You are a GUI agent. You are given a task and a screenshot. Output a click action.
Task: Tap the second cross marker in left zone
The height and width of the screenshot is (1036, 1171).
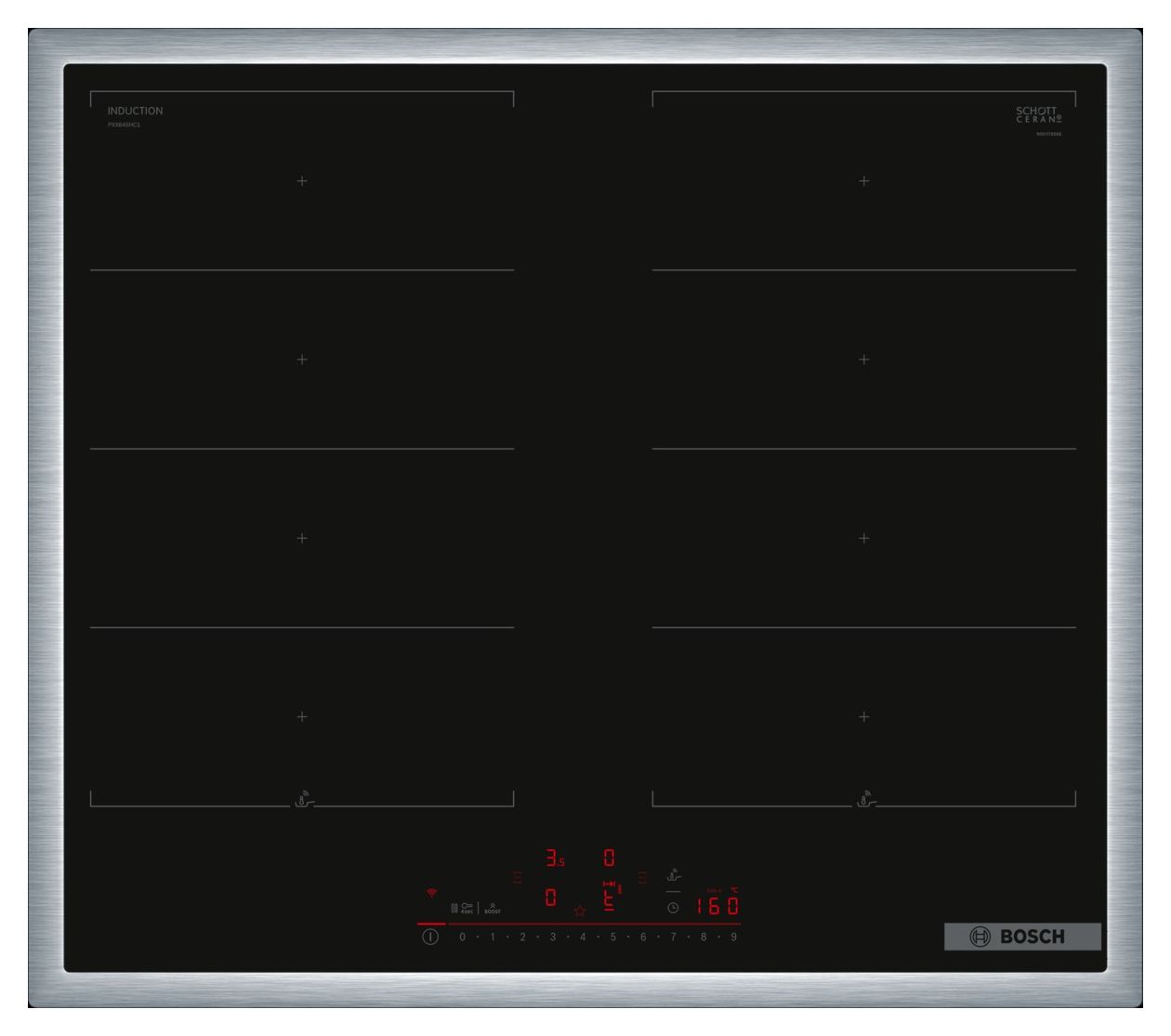coord(302,360)
